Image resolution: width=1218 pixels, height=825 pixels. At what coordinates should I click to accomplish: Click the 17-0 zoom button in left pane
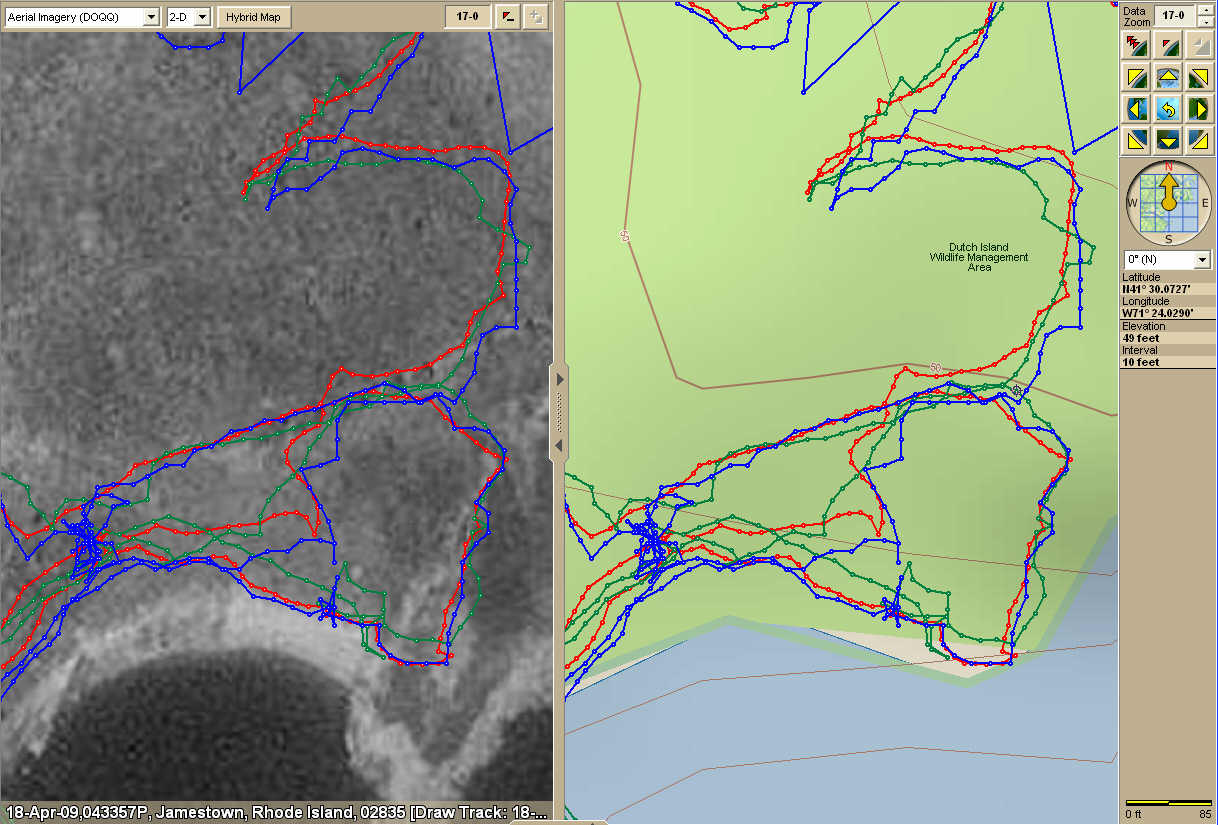tap(466, 16)
